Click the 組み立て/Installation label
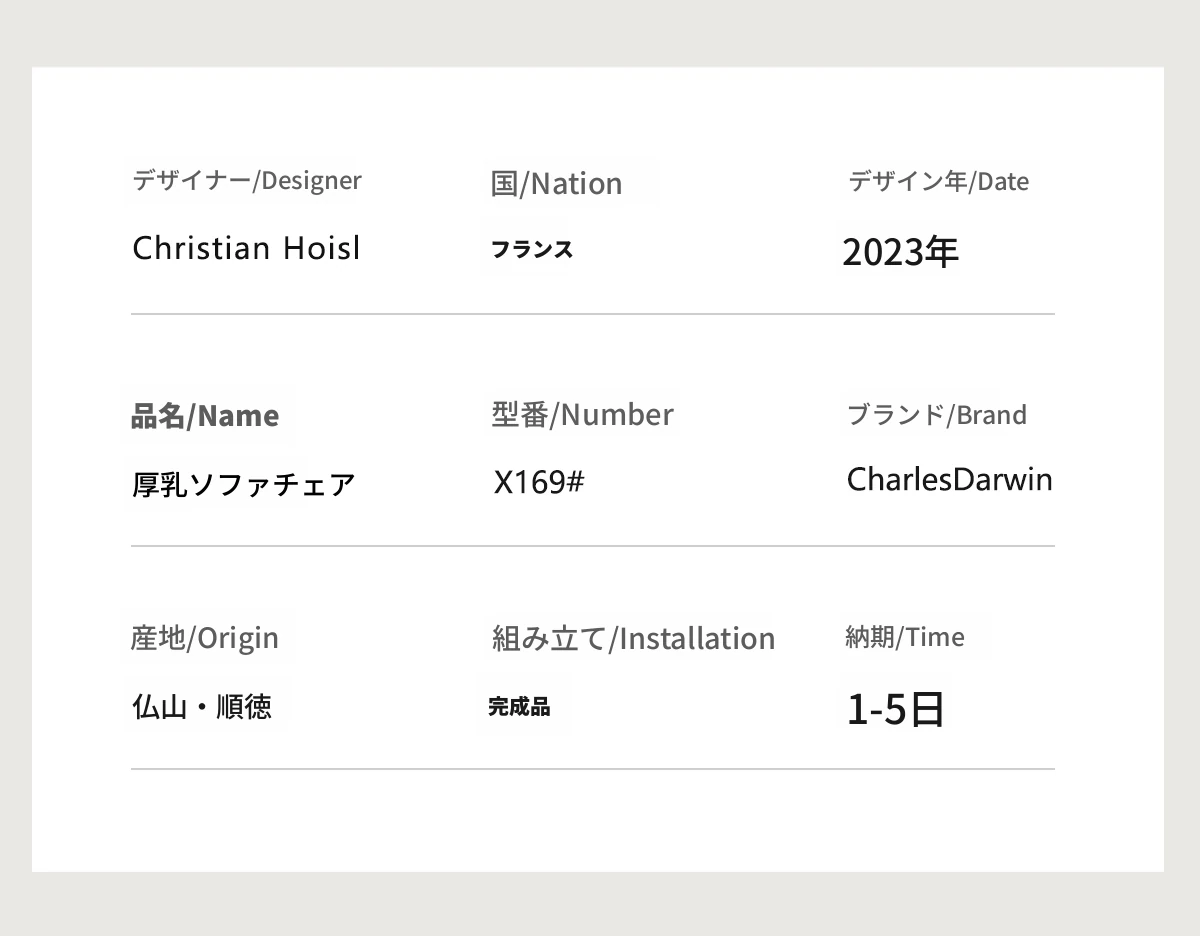This screenshot has width=1200, height=936. click(633, 639)
